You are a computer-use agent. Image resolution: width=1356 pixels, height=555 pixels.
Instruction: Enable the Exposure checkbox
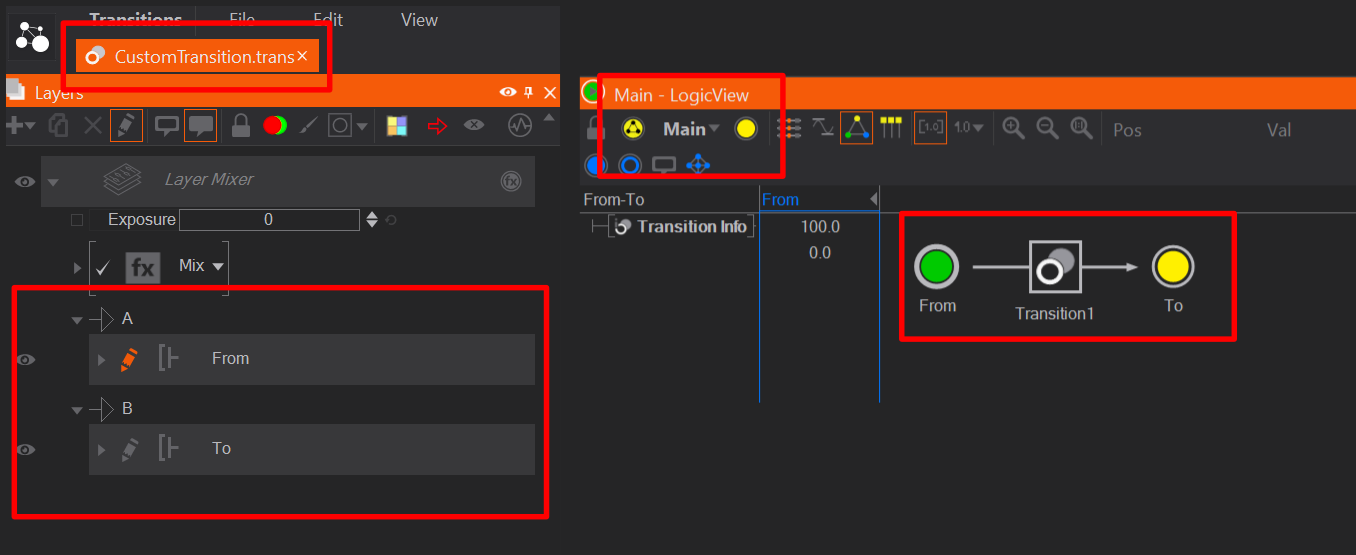click(x=78, y=220)
